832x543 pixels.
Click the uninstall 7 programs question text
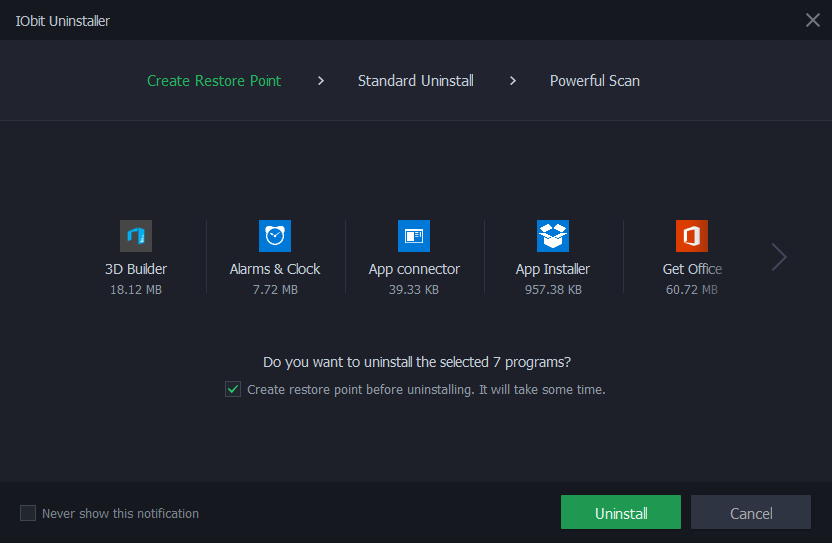tap(417, 362)
